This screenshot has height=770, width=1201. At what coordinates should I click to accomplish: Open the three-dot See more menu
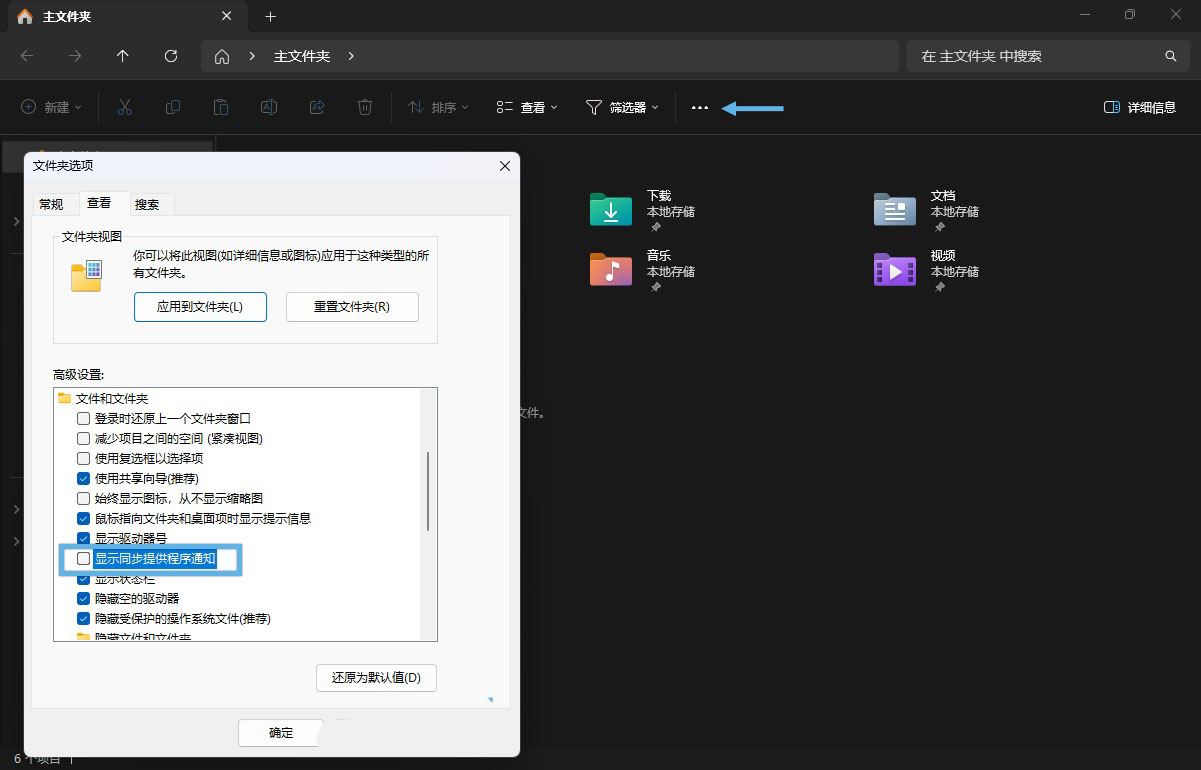click(700, 107)
